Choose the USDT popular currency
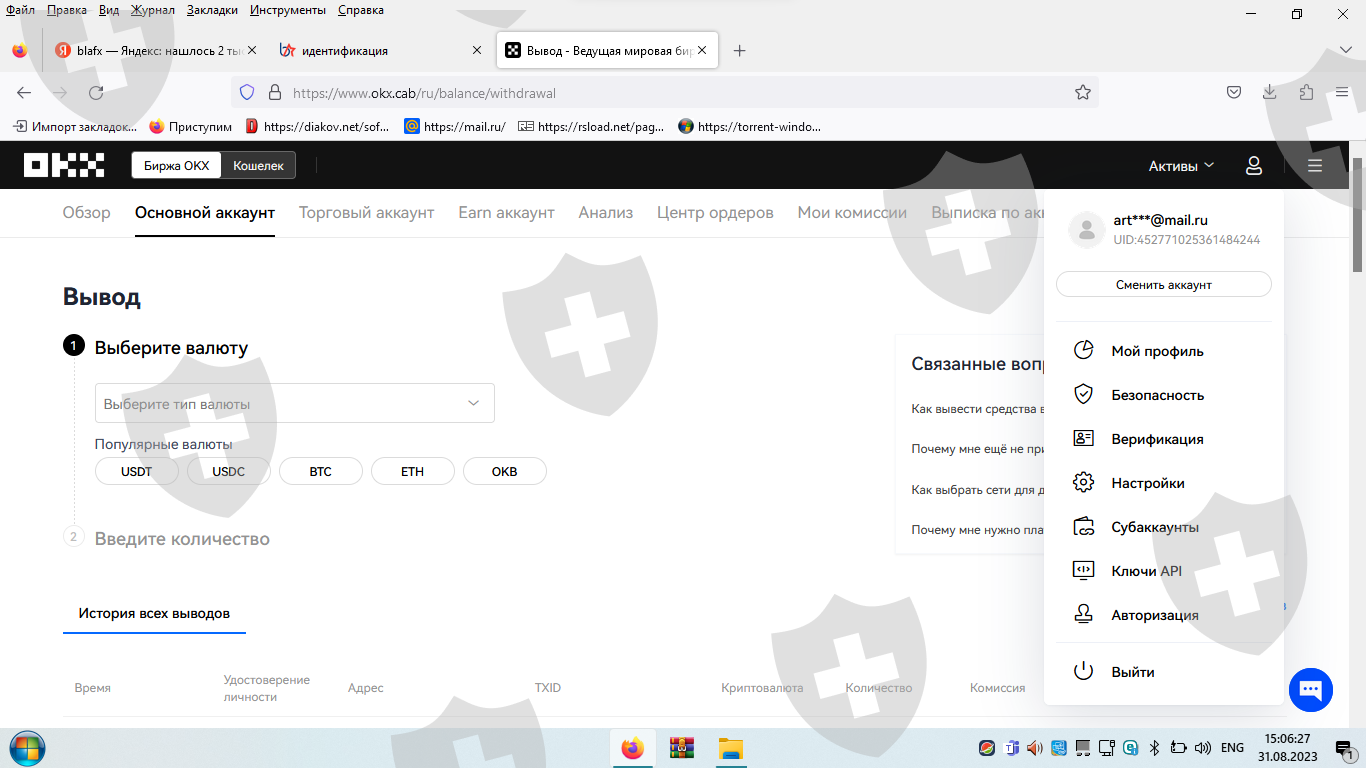This screenshot has height=768, width=1366. point(137,471)
